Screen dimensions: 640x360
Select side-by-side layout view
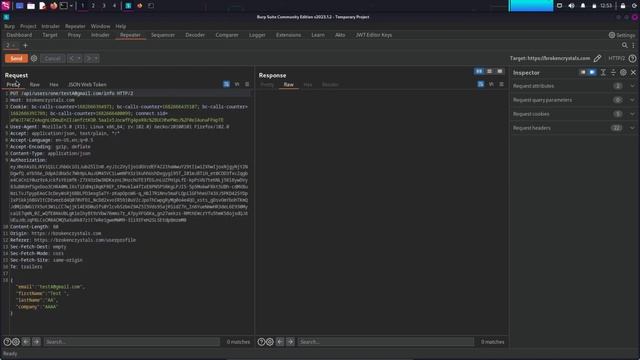(479, 71)
